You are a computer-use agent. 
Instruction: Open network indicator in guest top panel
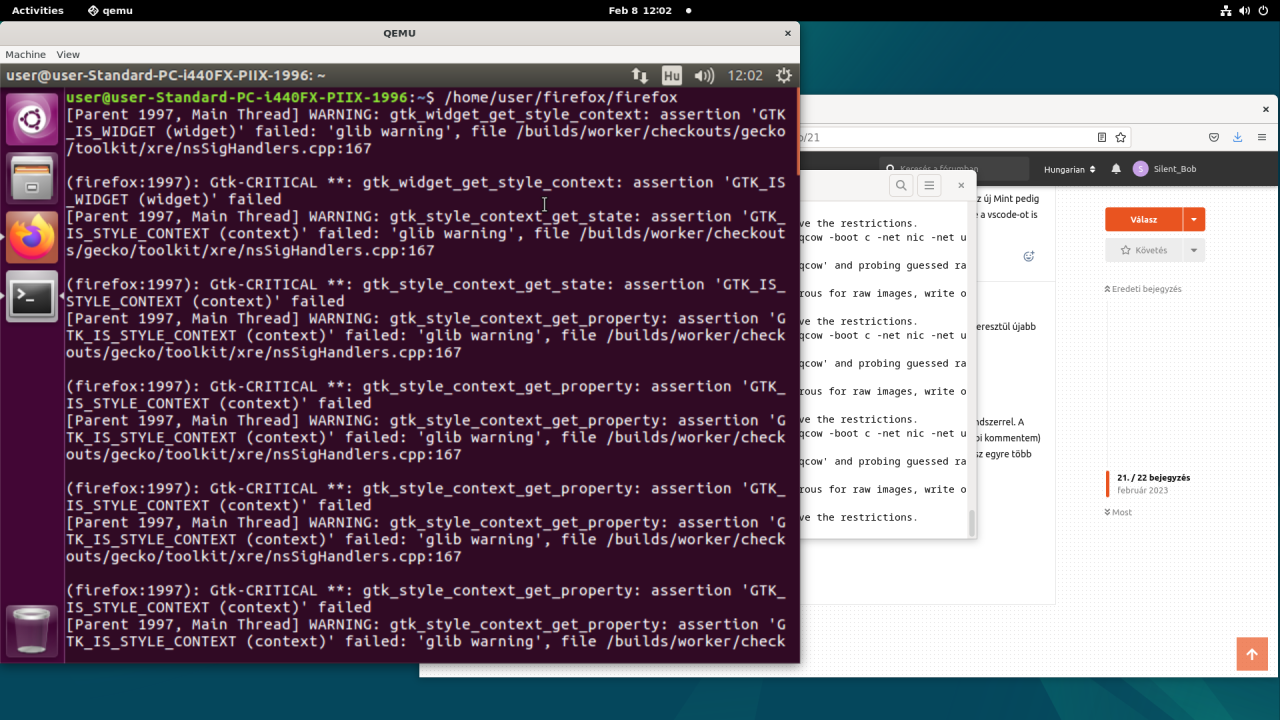[x=640, y=75]
